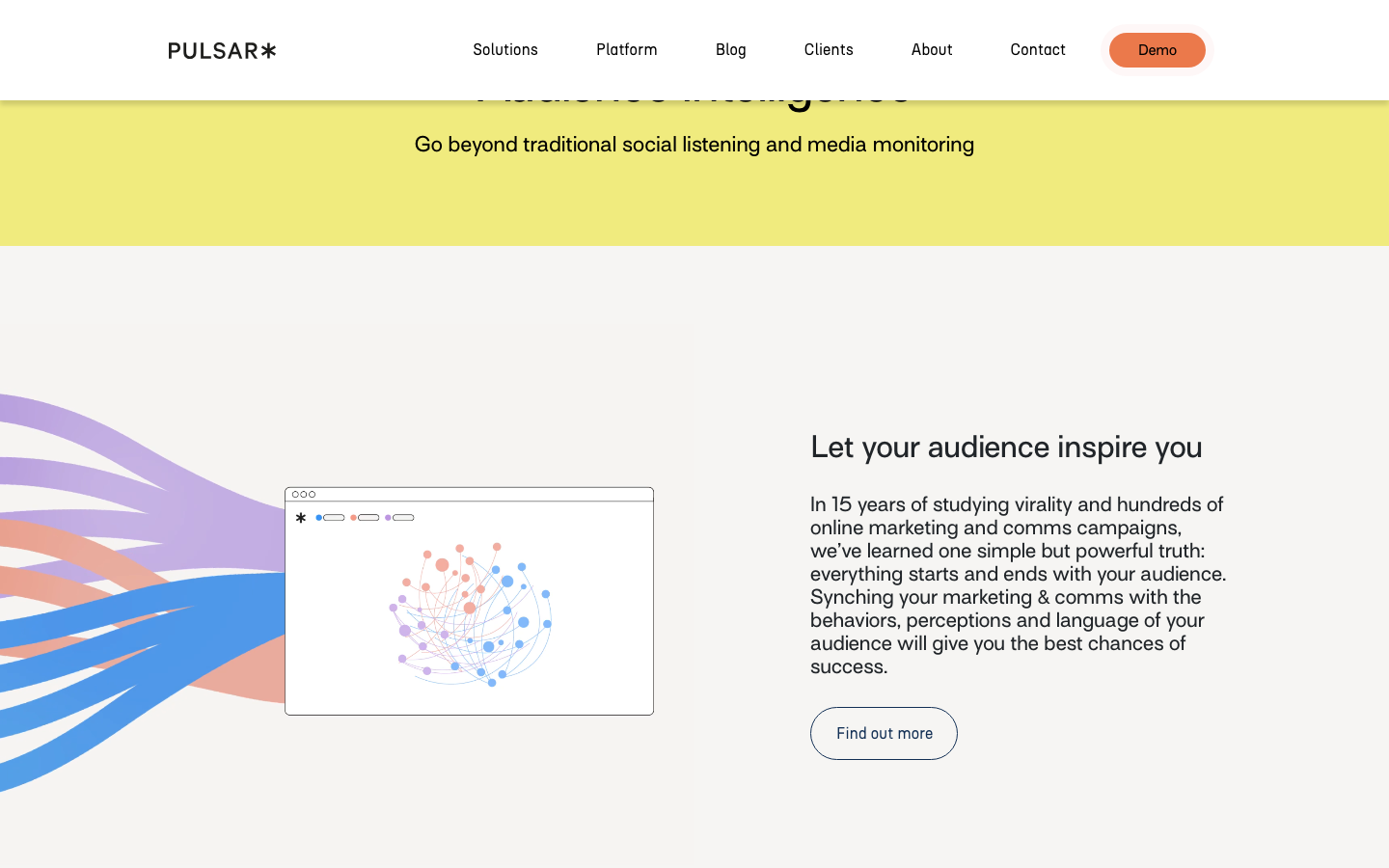
Task: Go to the Blog page
Action: [731, 50]
